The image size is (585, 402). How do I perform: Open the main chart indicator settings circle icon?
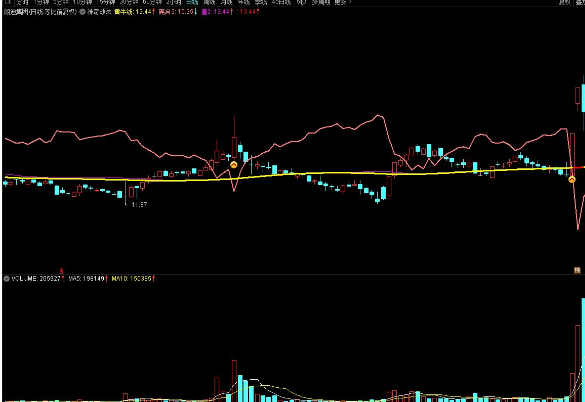(82, 12)
